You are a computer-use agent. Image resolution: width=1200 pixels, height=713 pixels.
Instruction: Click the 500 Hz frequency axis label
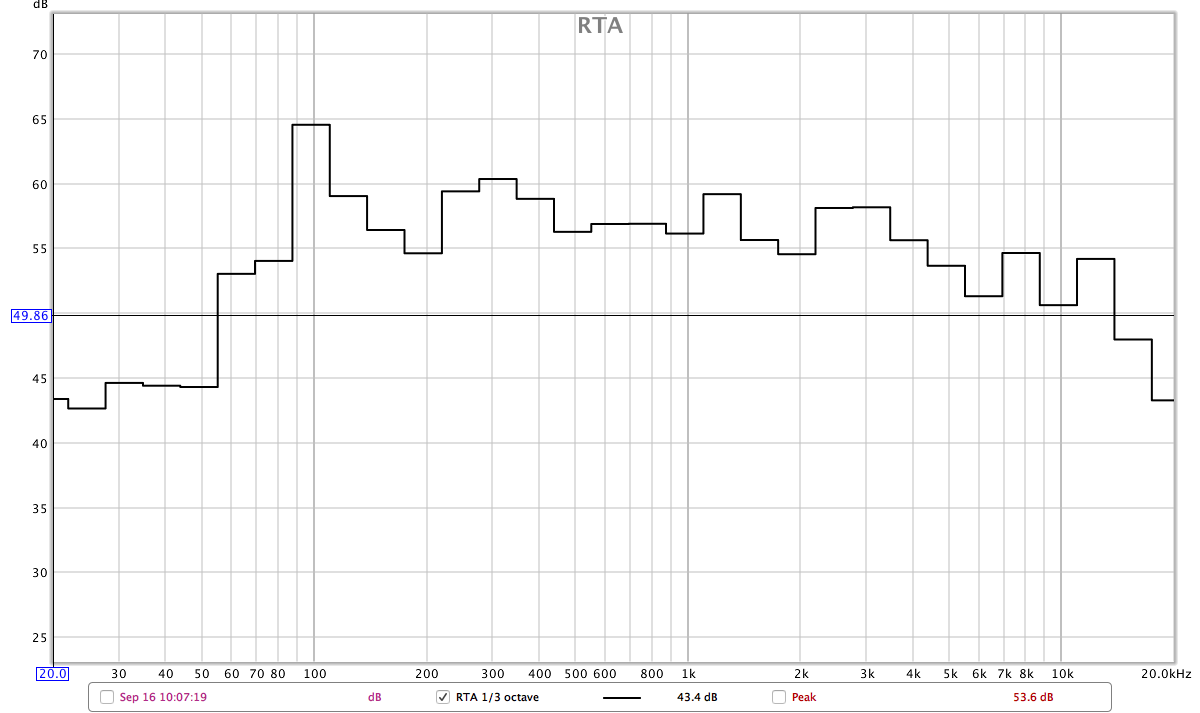[575, 674]
